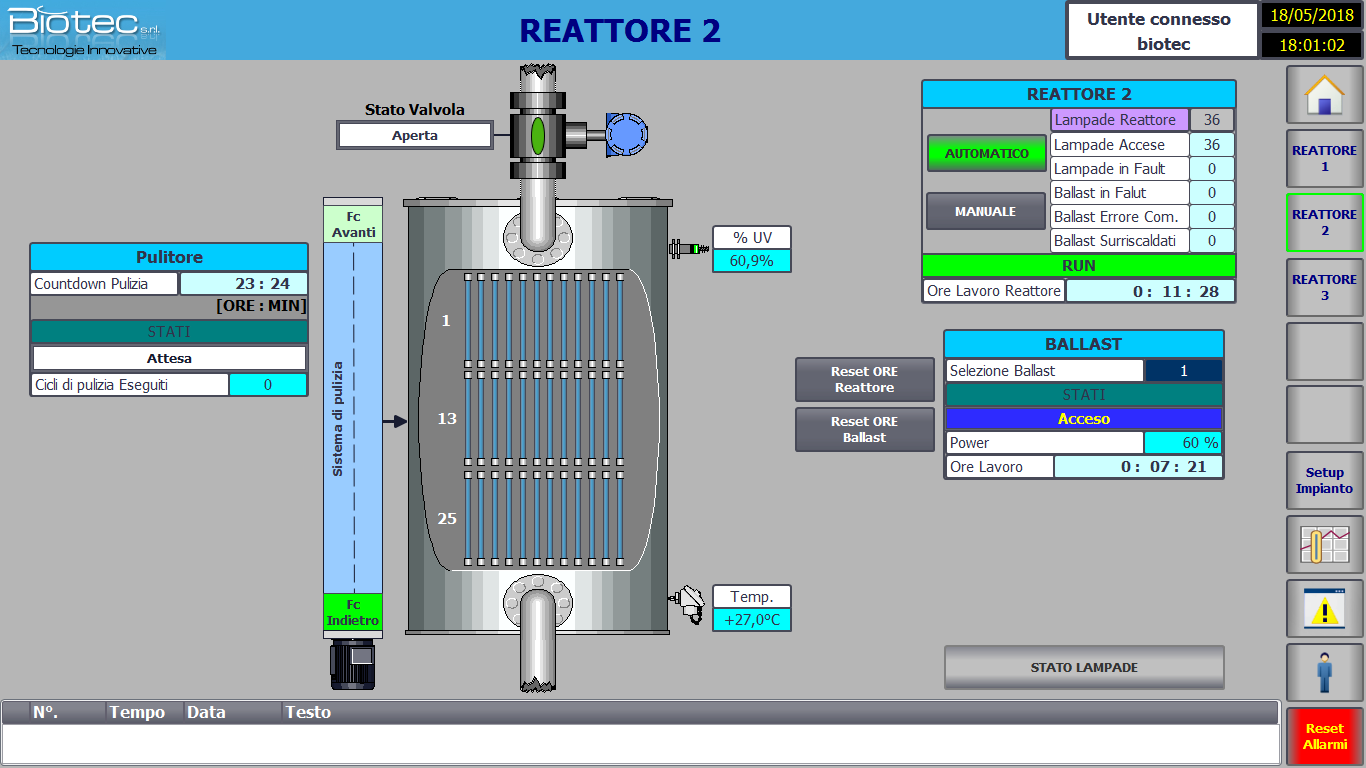Open the trend chart icon

(1324, 545)
